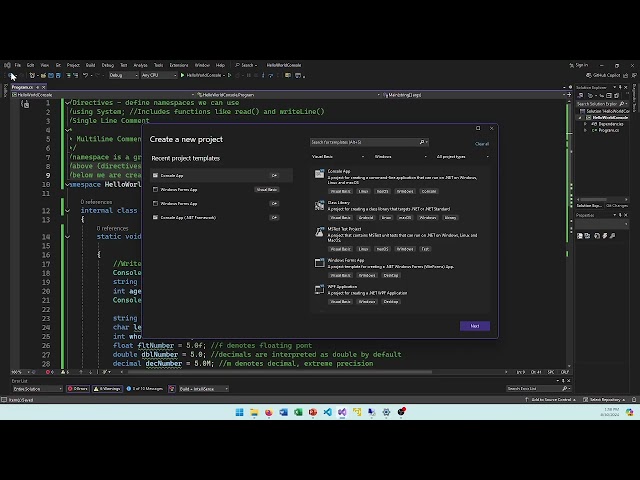
Task: Open Entire Solution scope dropdown
Action: [x=37, y=389]
